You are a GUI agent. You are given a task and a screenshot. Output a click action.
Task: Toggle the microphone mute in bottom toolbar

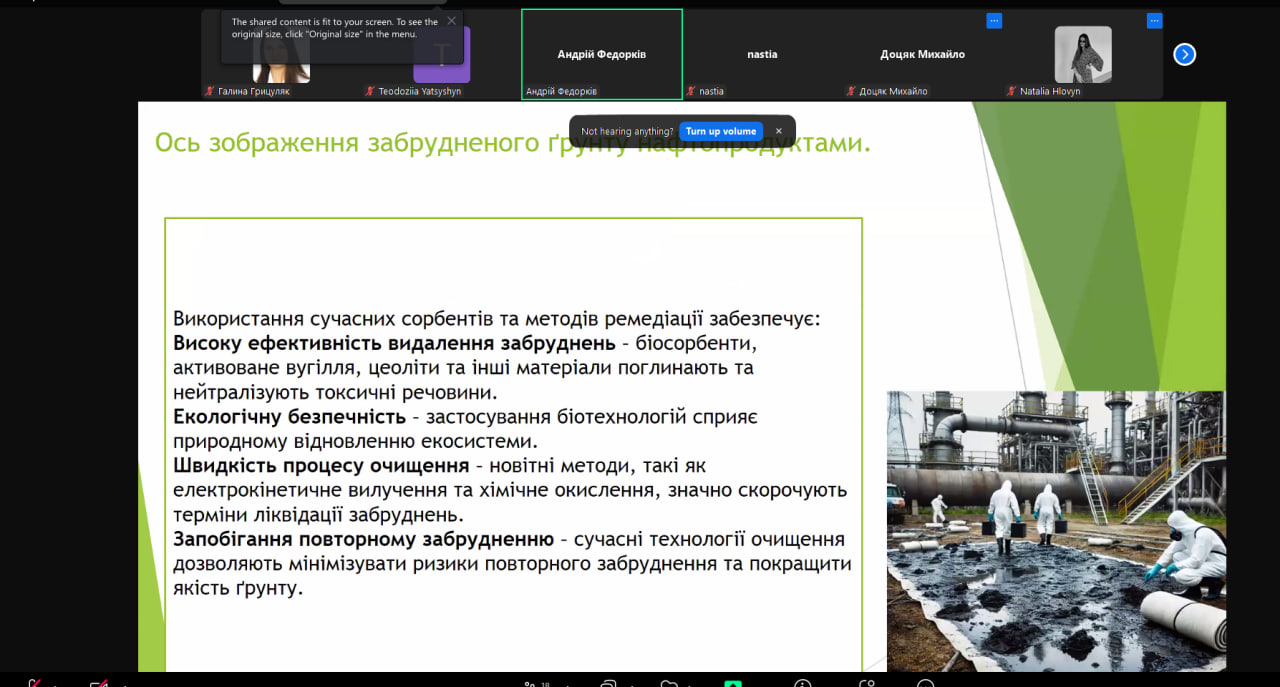point(35,683)
